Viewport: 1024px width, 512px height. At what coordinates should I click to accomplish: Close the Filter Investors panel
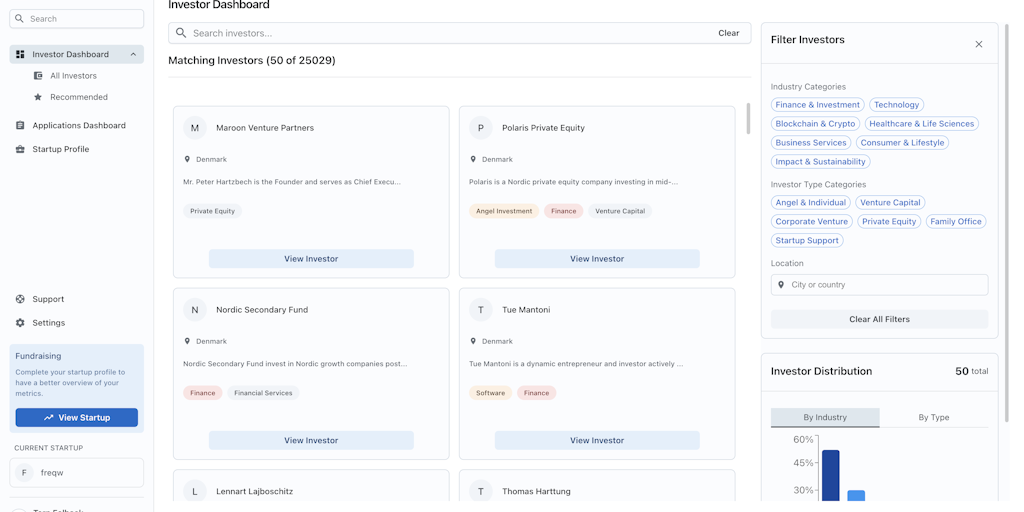pos(978,44)
